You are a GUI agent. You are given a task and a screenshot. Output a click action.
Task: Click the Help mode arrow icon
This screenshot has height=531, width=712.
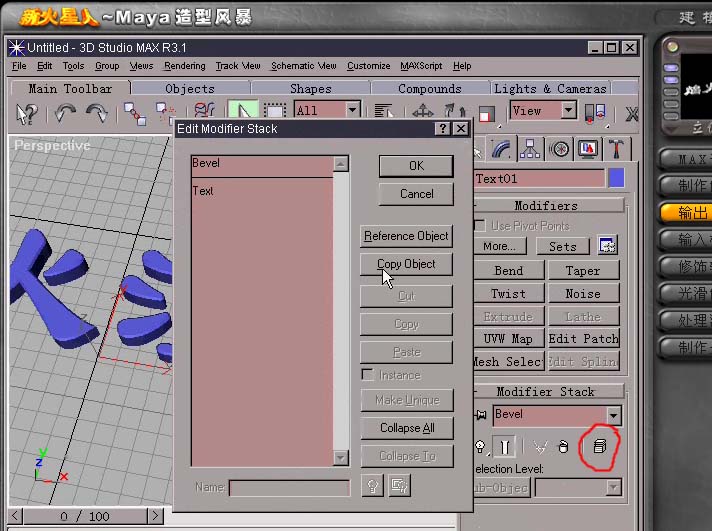tap(26, 114)
